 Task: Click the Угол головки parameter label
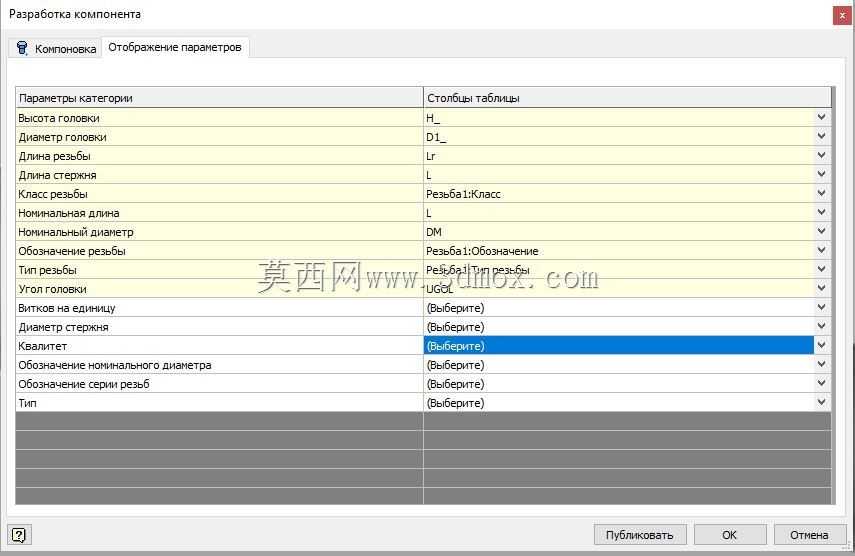pyautogui.click(x=52, y=289)
